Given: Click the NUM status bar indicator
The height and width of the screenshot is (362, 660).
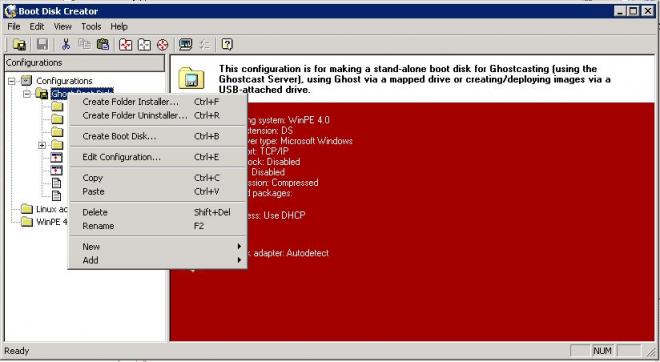Looking at the screenshot, I should 602,351.
